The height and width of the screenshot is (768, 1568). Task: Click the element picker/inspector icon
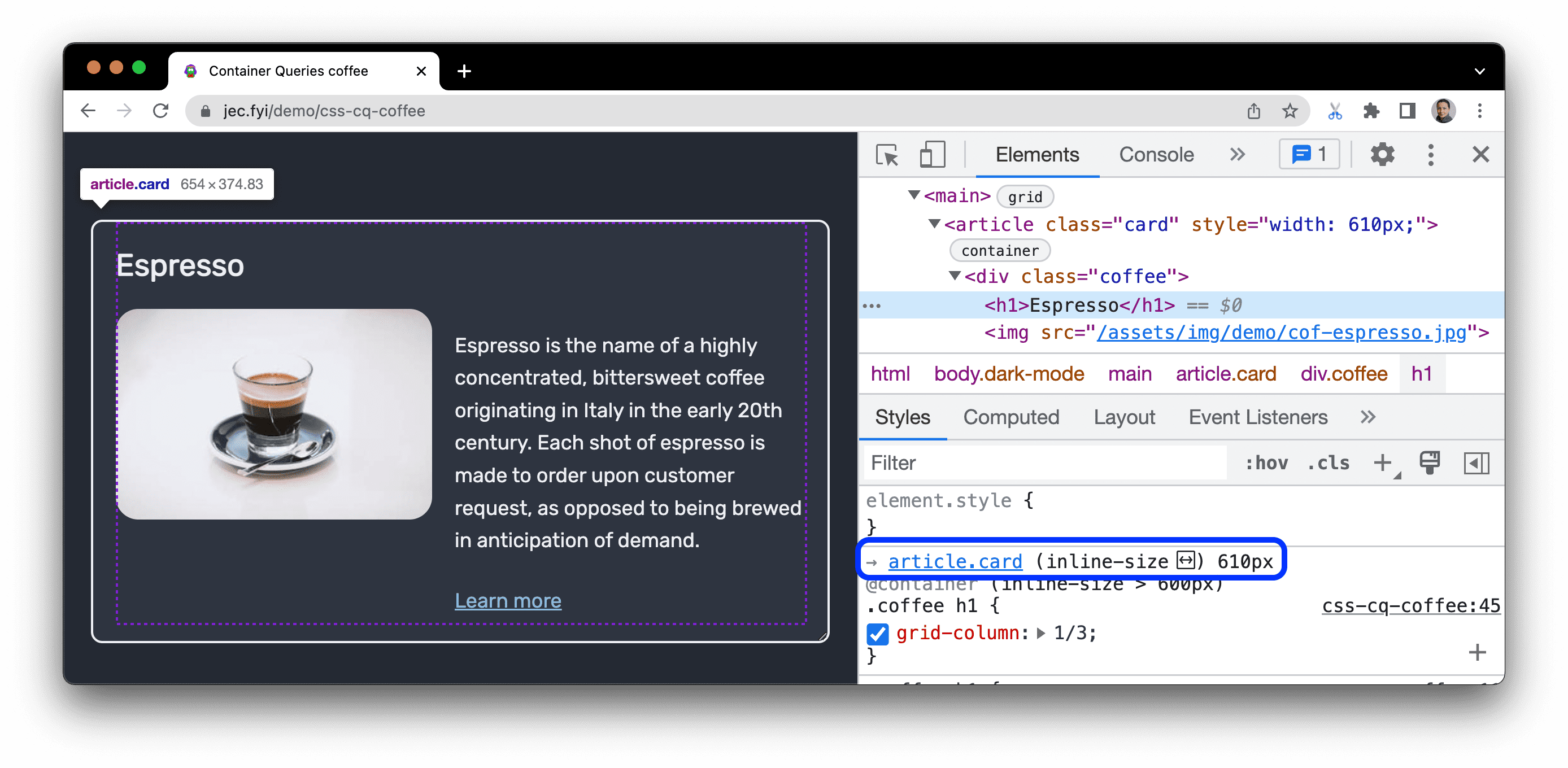887,155
